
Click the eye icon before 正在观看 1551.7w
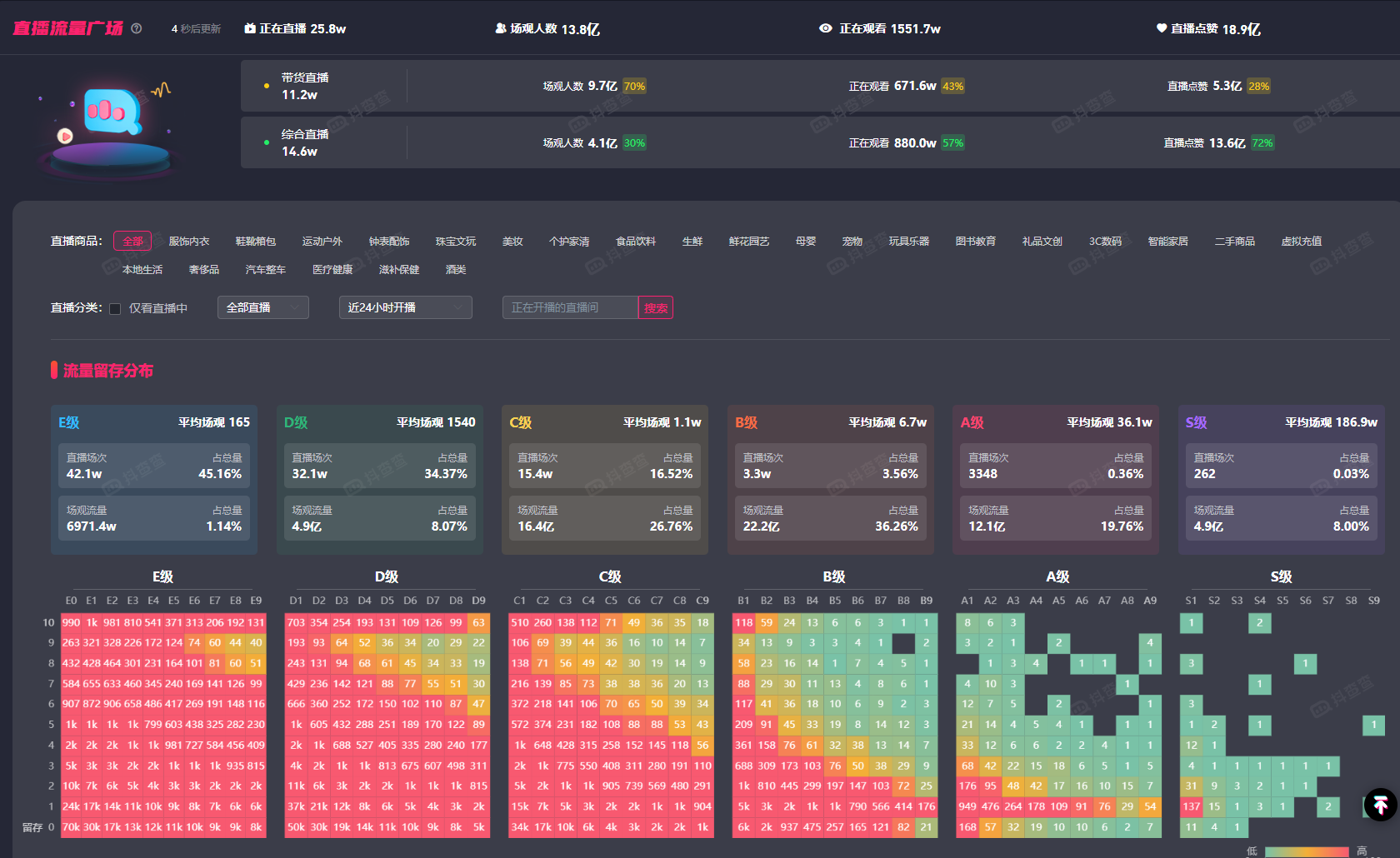point(826,28)
